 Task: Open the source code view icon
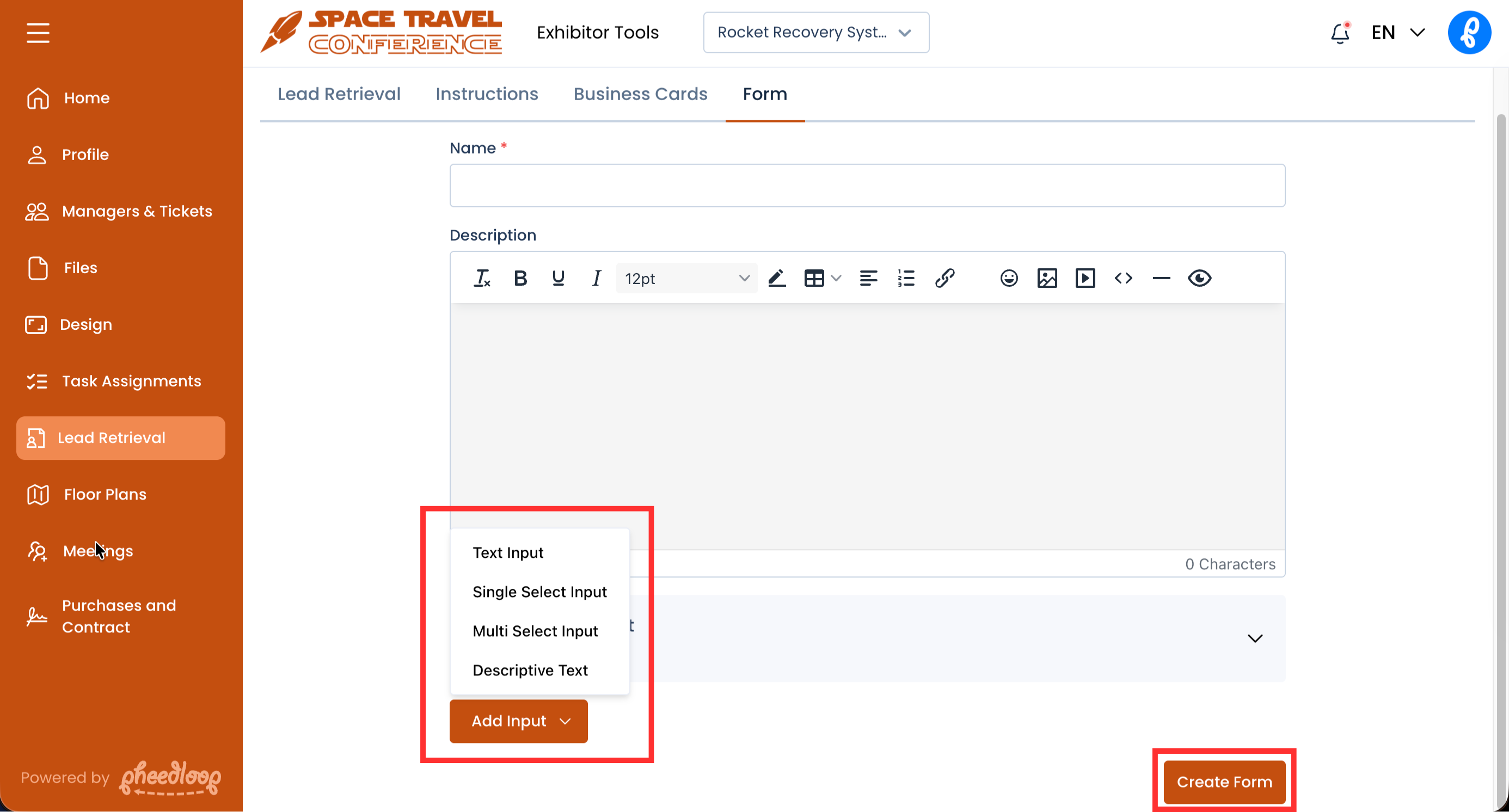(1123, 278)
